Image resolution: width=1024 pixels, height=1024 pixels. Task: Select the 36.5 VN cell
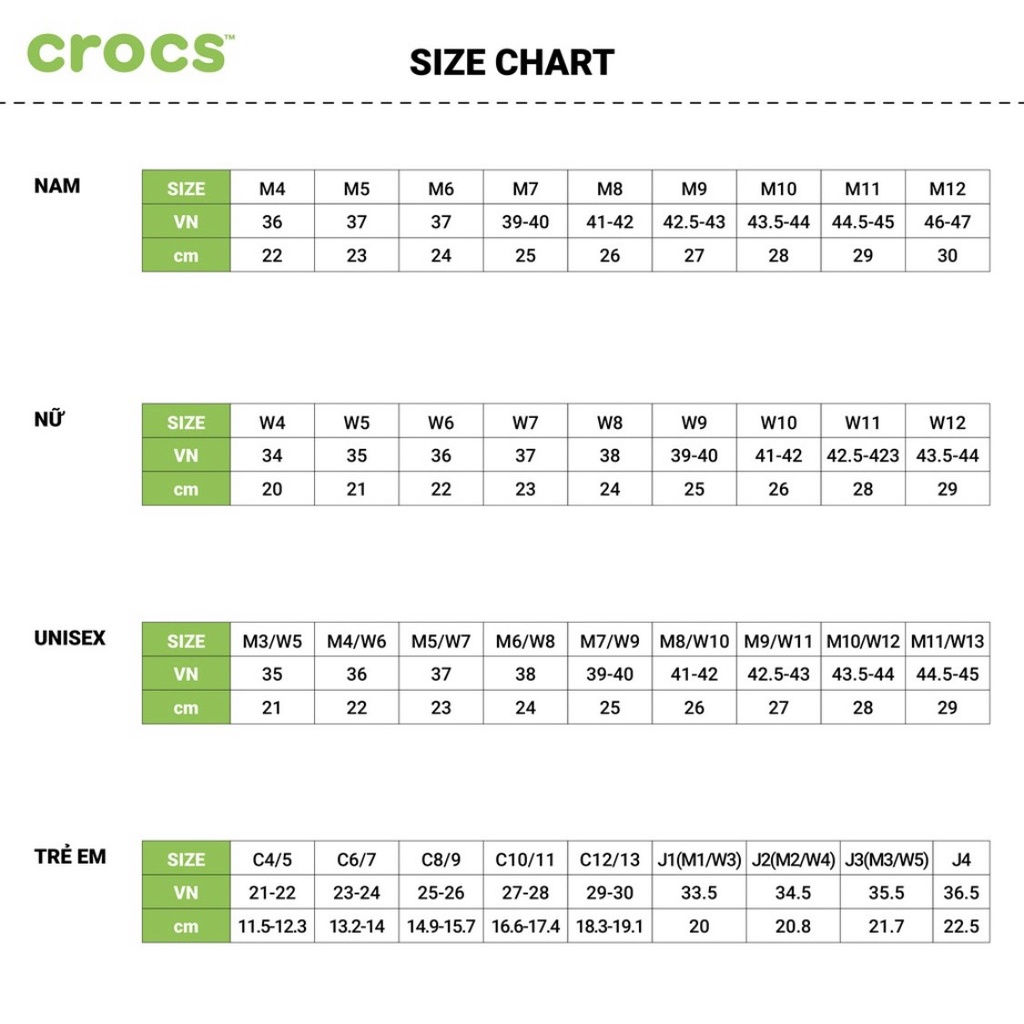[x=961, y=893]
